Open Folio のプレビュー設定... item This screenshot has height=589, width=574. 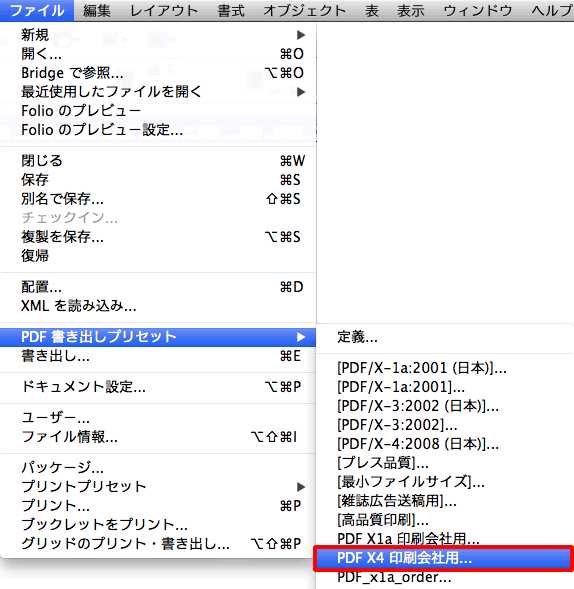[x=158, y=130]
